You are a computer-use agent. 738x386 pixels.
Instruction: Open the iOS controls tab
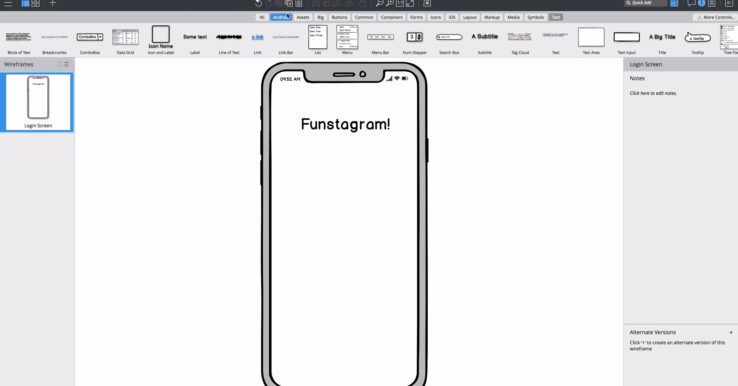452,17
